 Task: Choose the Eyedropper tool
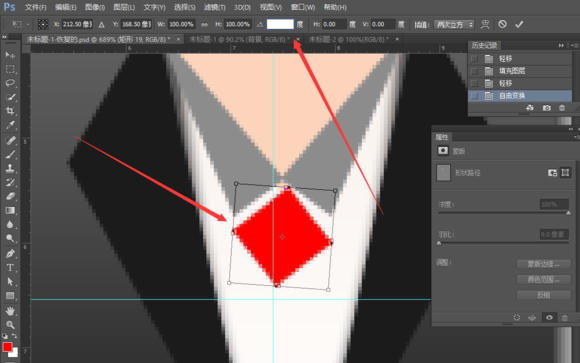coord(10,125)
